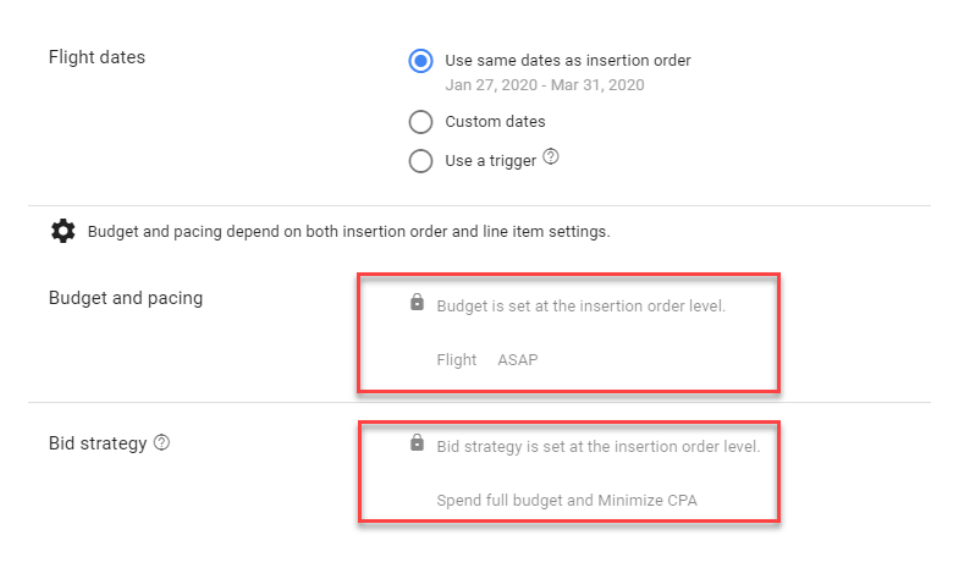Click 'Use same dates as insertion order' label text
This screenshot has height=569, width=961.
tap(568, 60)
